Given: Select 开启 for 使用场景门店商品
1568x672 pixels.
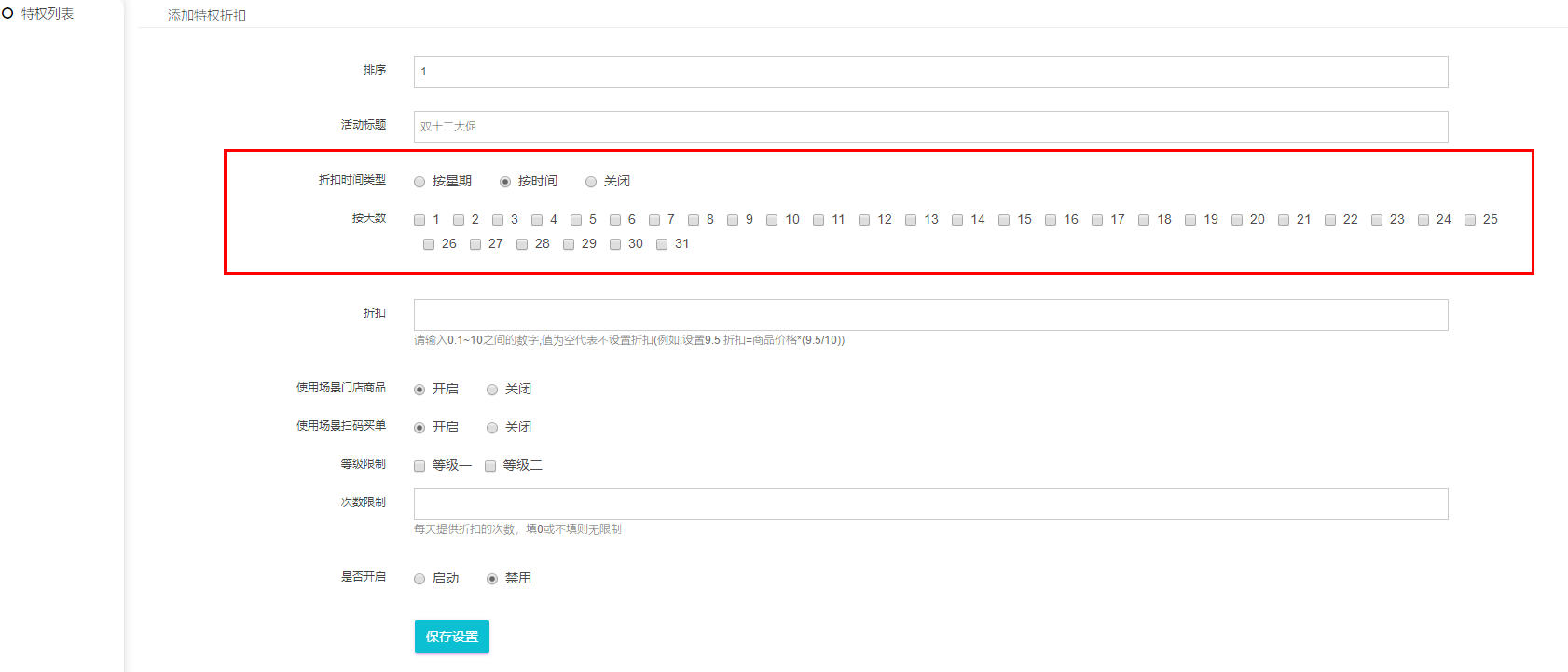Looking at the screenshot, I should (x=420, y=390).
